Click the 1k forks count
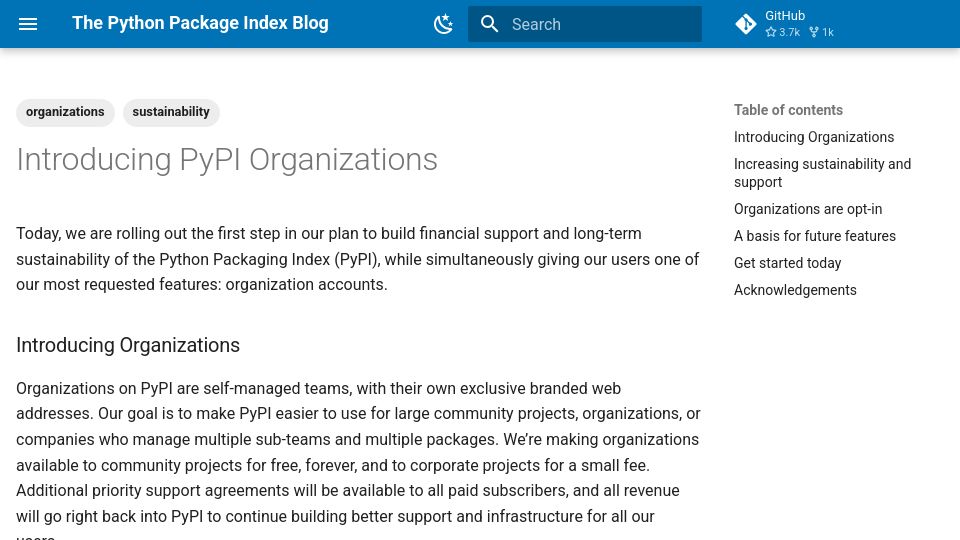The width and height of the screenshot is (960, 540). [822, 32]
